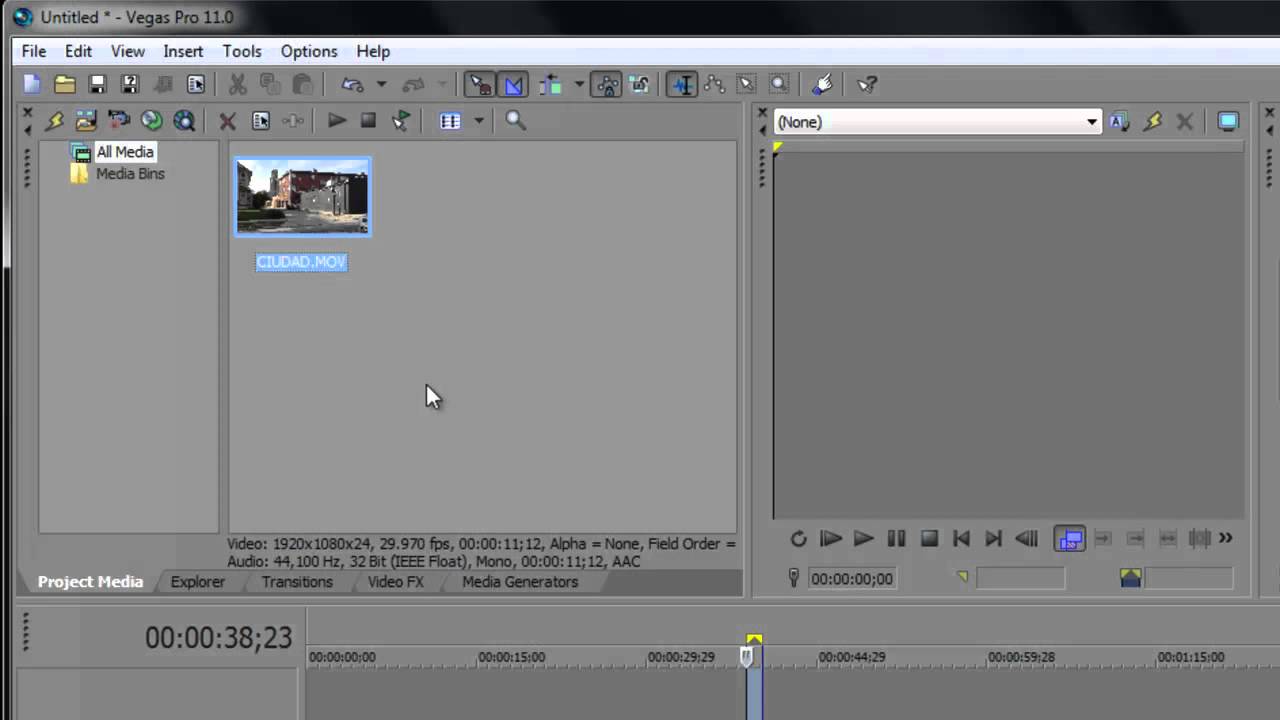This screenshot has height=720, width=1280.
Task: Toggle Automatic Crossfades
Action: (x=513, y=85)
